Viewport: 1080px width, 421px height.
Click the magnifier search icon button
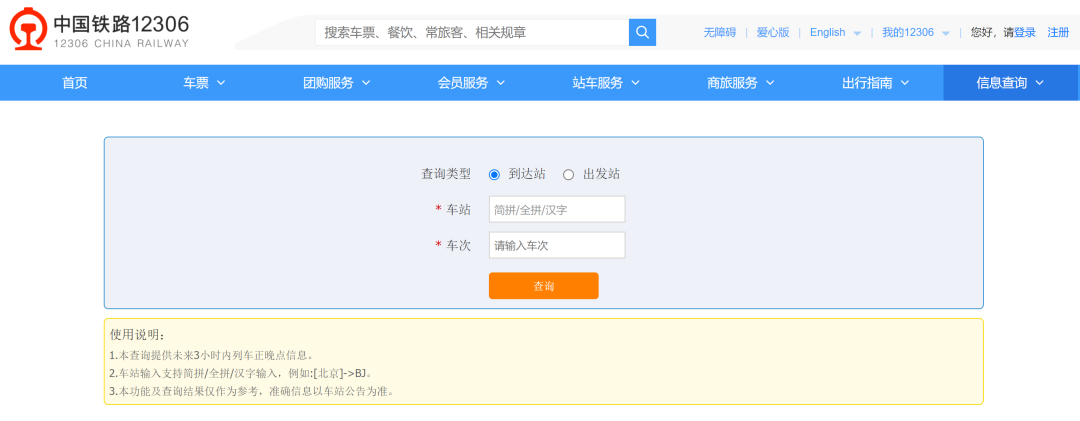642,32
